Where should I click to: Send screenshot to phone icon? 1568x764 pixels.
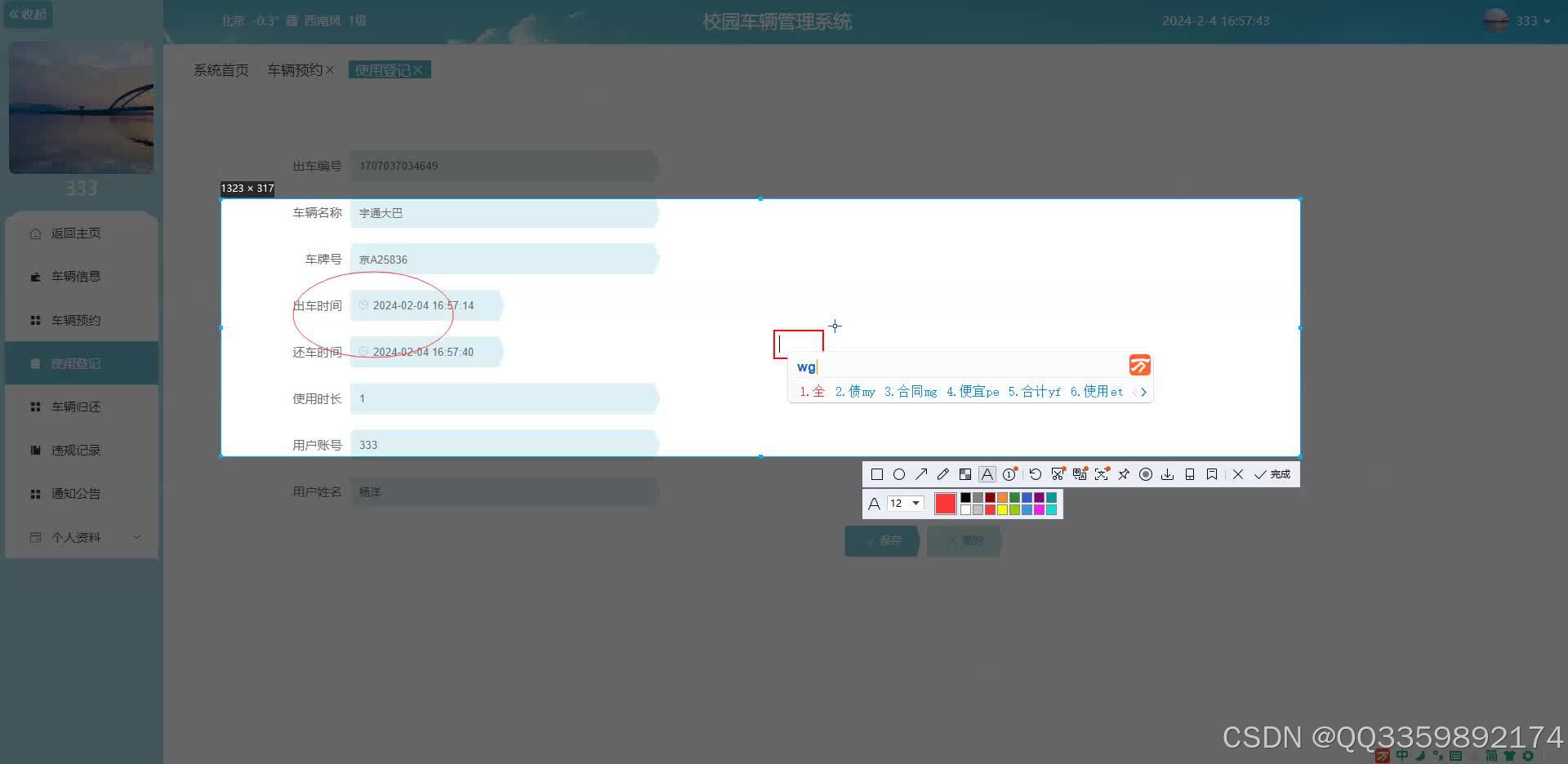coord(1190,474)
